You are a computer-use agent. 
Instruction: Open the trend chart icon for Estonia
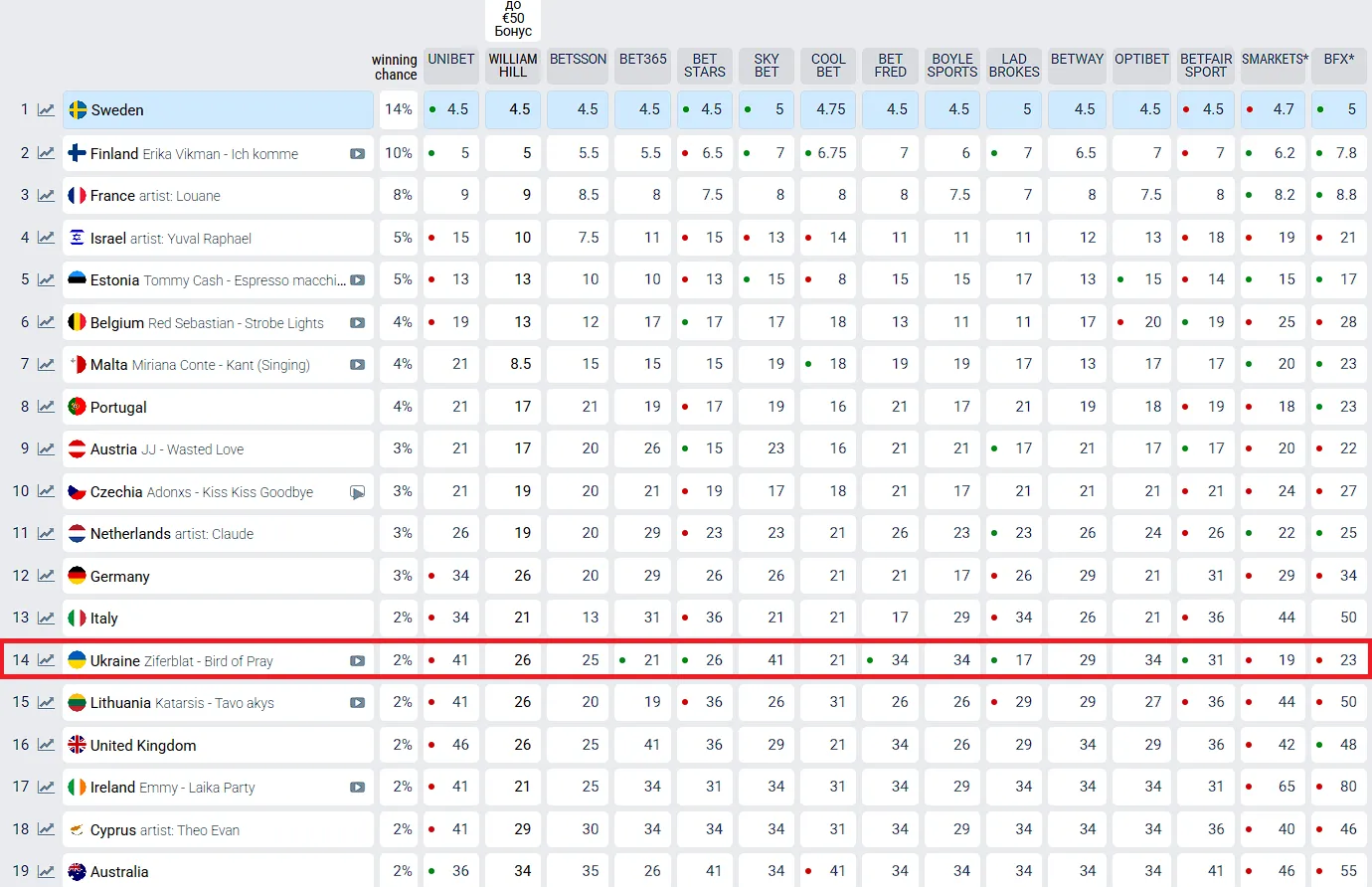pyautogui.click(x=46, y=279)
